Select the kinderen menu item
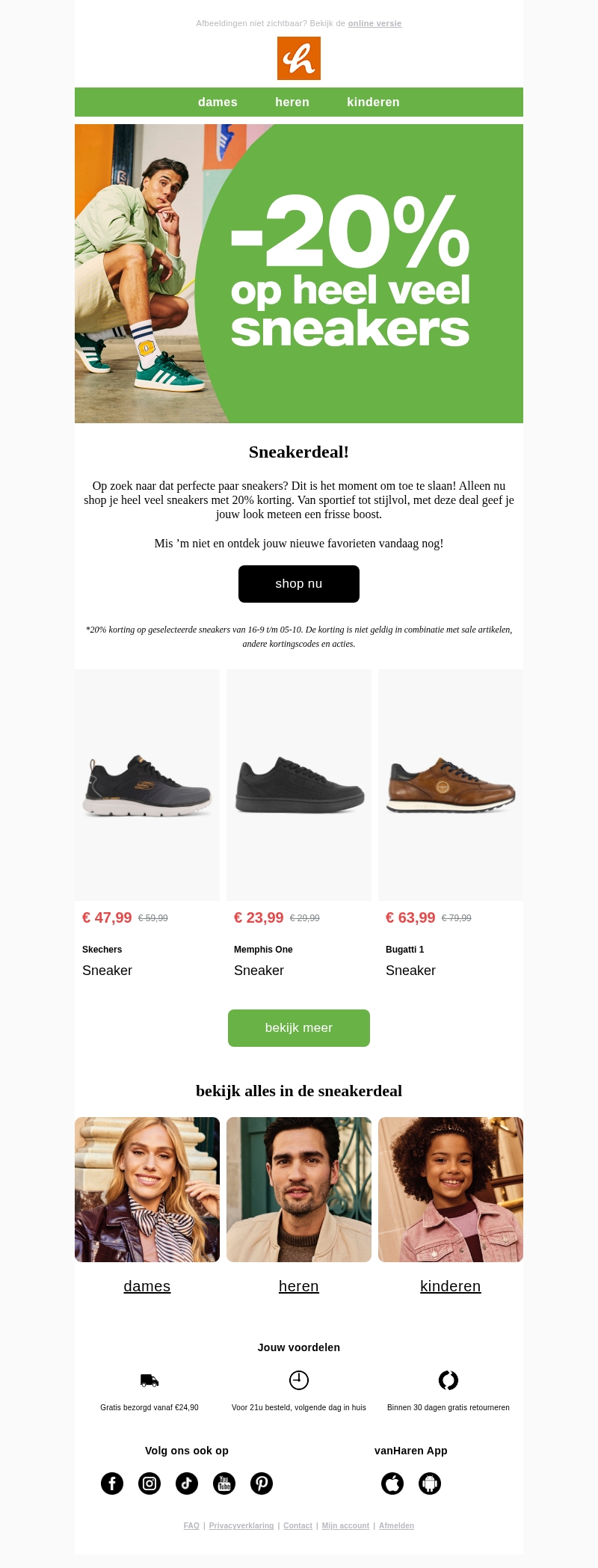The width and height of the screenshot is (598, 1568). (x=373, y=102)
